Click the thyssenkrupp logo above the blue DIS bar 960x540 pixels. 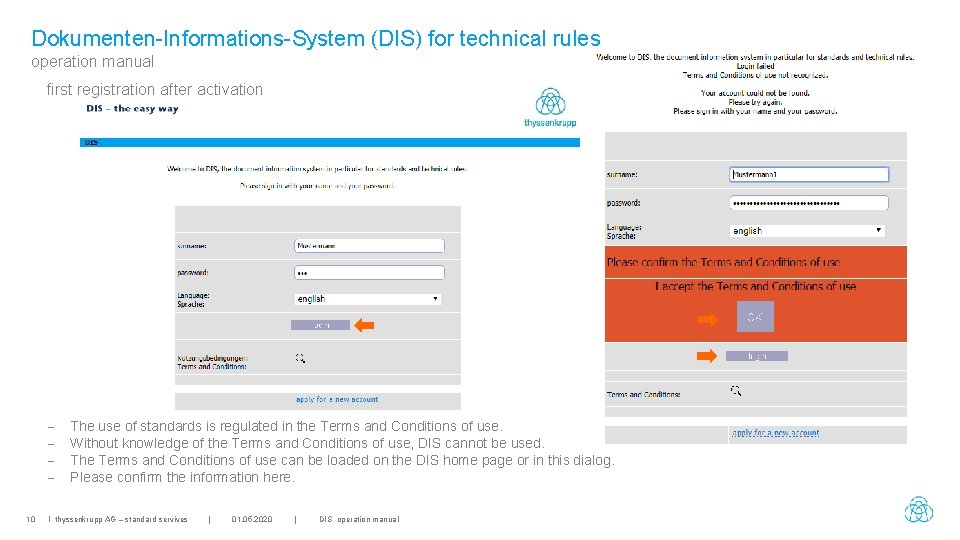click(550, 108)
